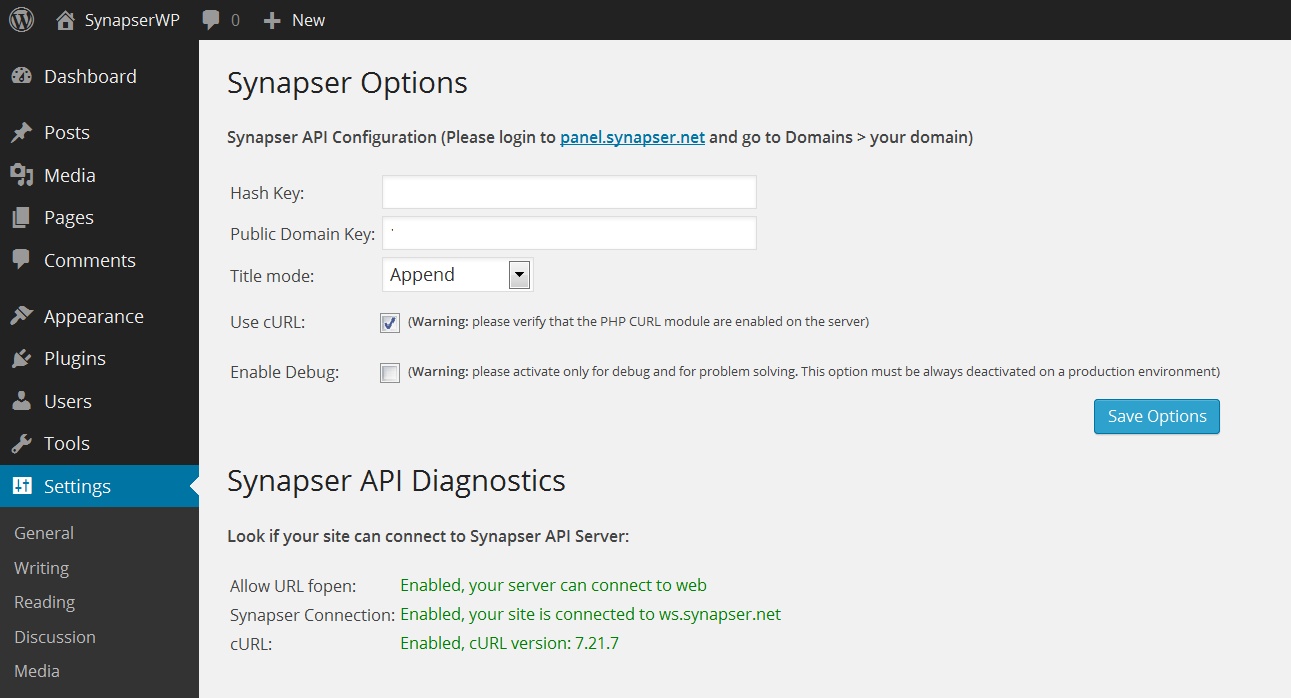Open General settings submenu
This screenshot has height=698, width=1291.
[x=44, y=533]
